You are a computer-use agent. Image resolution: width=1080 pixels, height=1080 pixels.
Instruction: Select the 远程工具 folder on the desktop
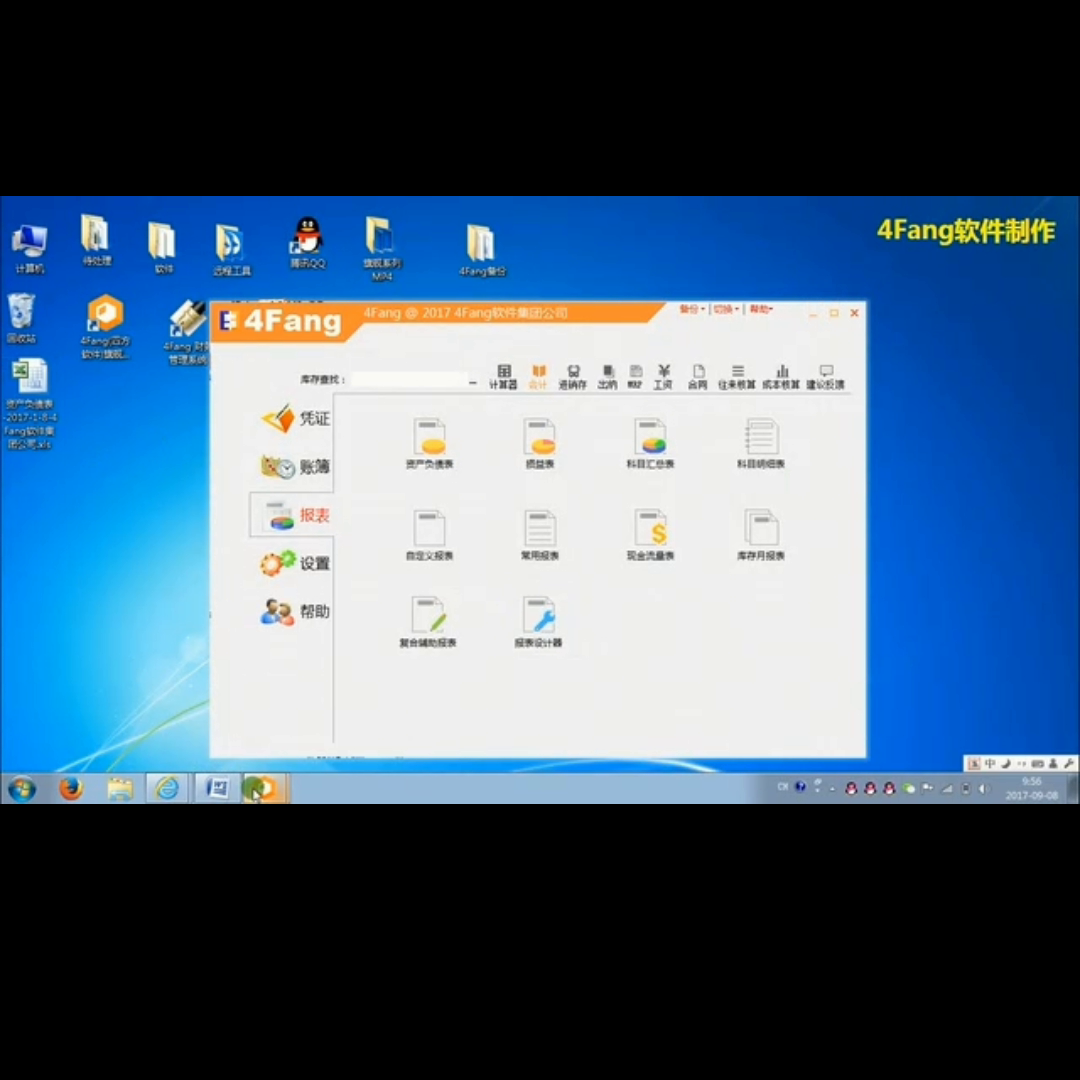click(x=231, y=249)
